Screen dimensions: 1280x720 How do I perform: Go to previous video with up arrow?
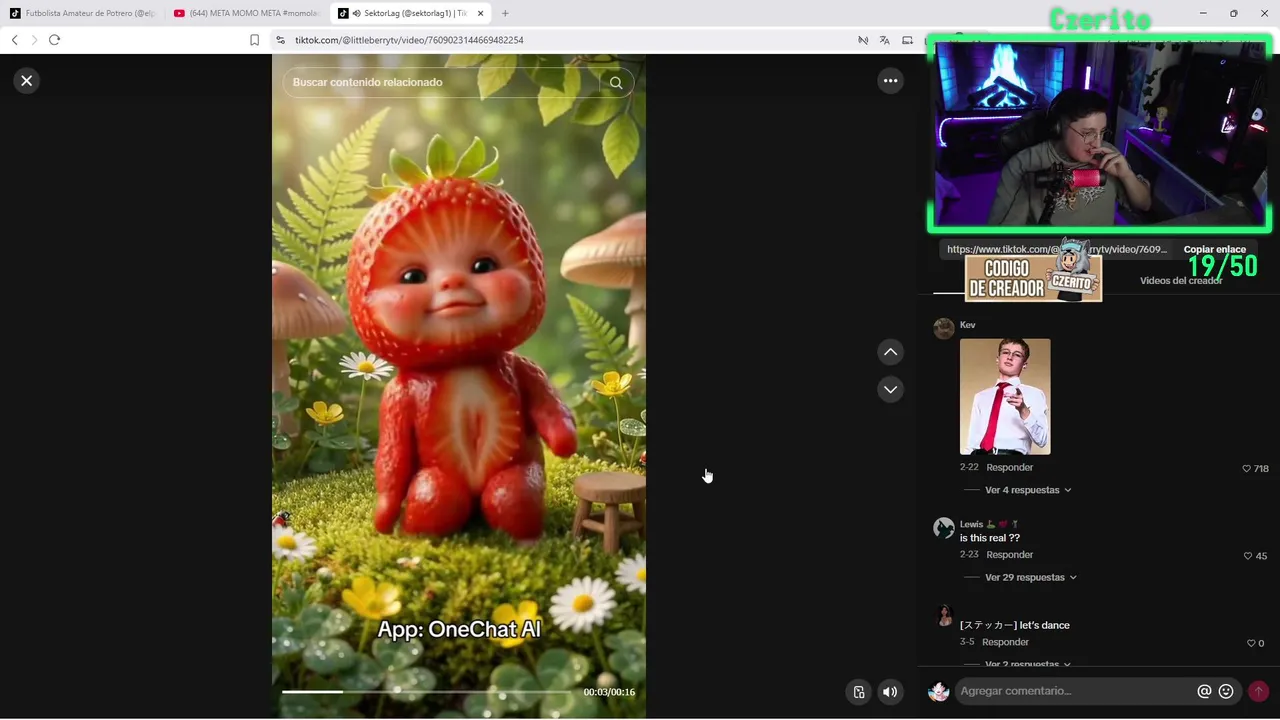890,352
